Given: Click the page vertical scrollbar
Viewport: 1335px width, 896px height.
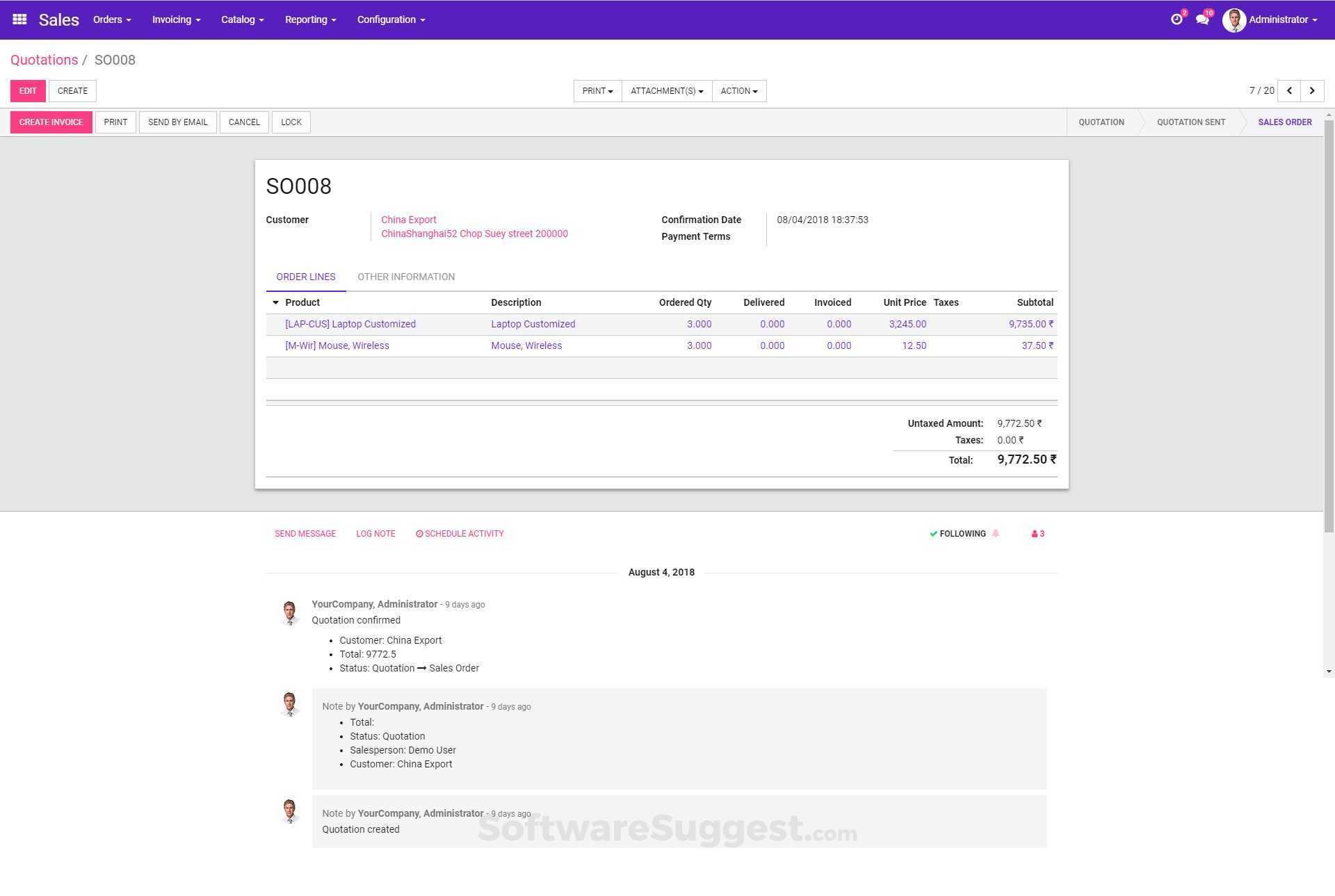Looking at the screenshot, I should [1329, 327].
